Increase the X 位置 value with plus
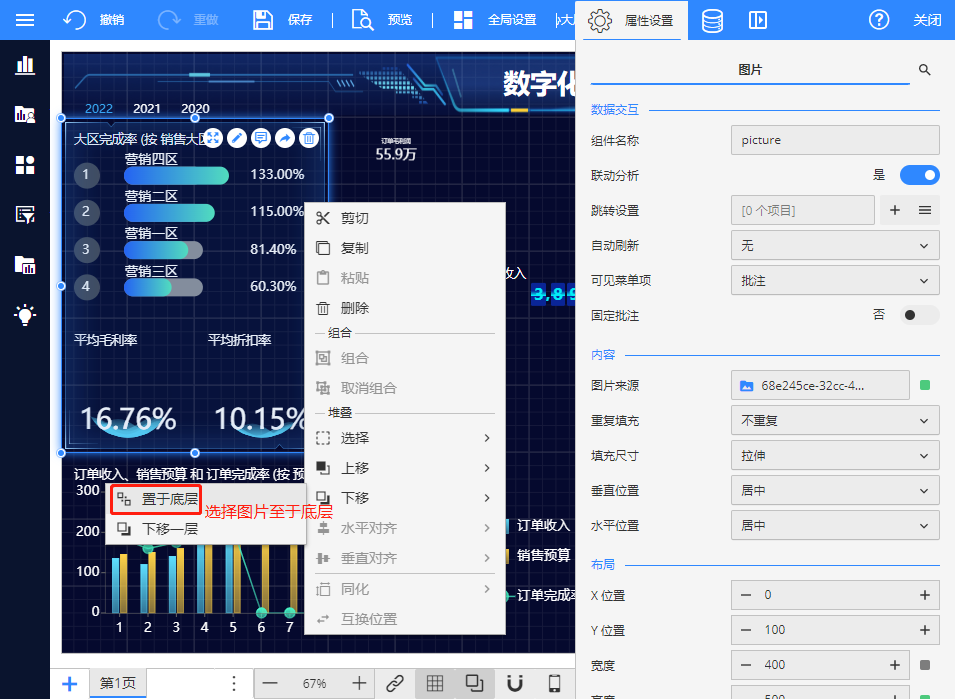955x699 pixels. [x=924, y=595]
